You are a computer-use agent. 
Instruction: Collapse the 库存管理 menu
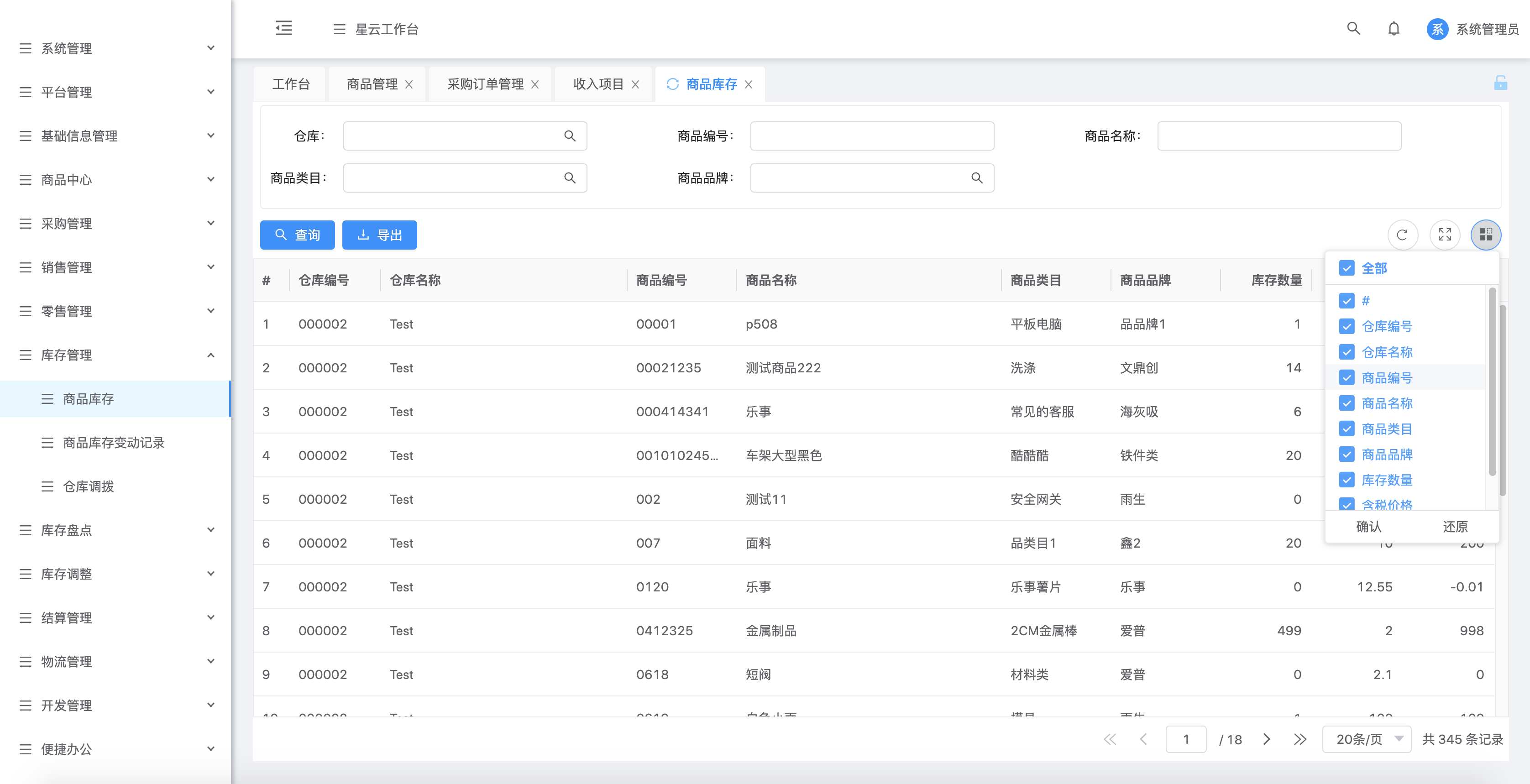115,355
